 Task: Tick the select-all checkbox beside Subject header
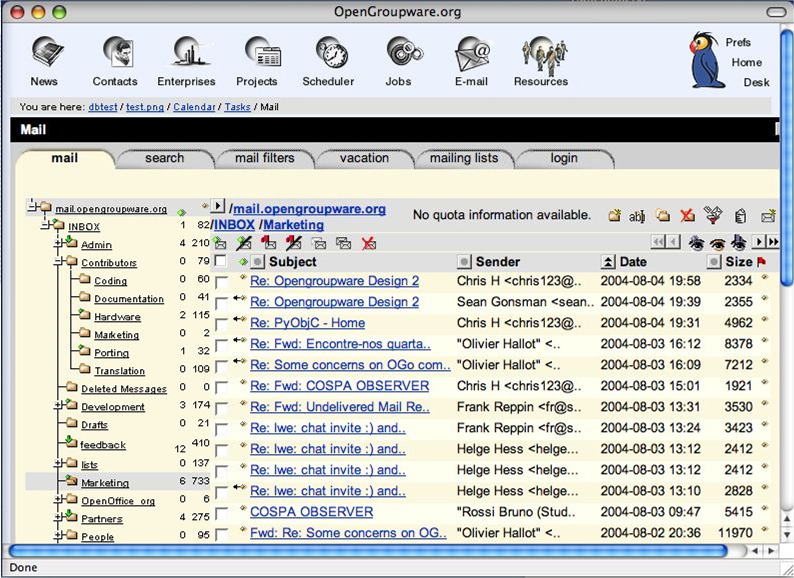(221, 261)
